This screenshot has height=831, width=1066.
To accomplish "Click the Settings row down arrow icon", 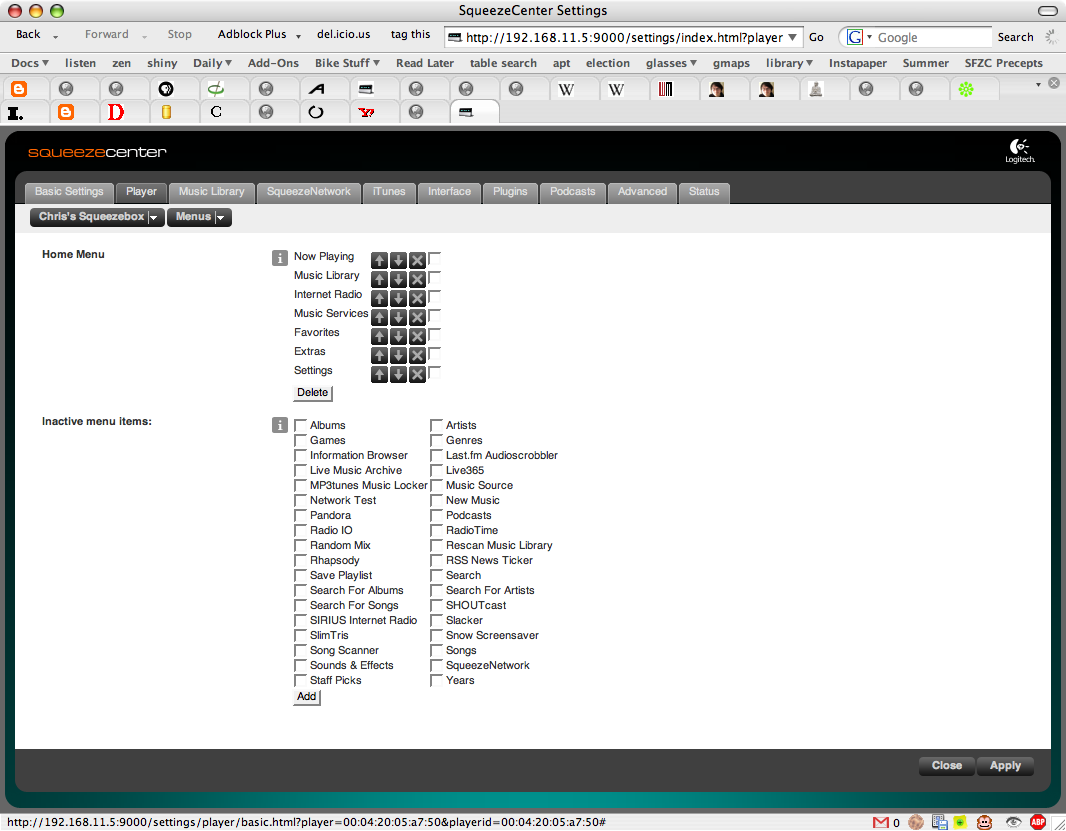I will pos(398,374).
